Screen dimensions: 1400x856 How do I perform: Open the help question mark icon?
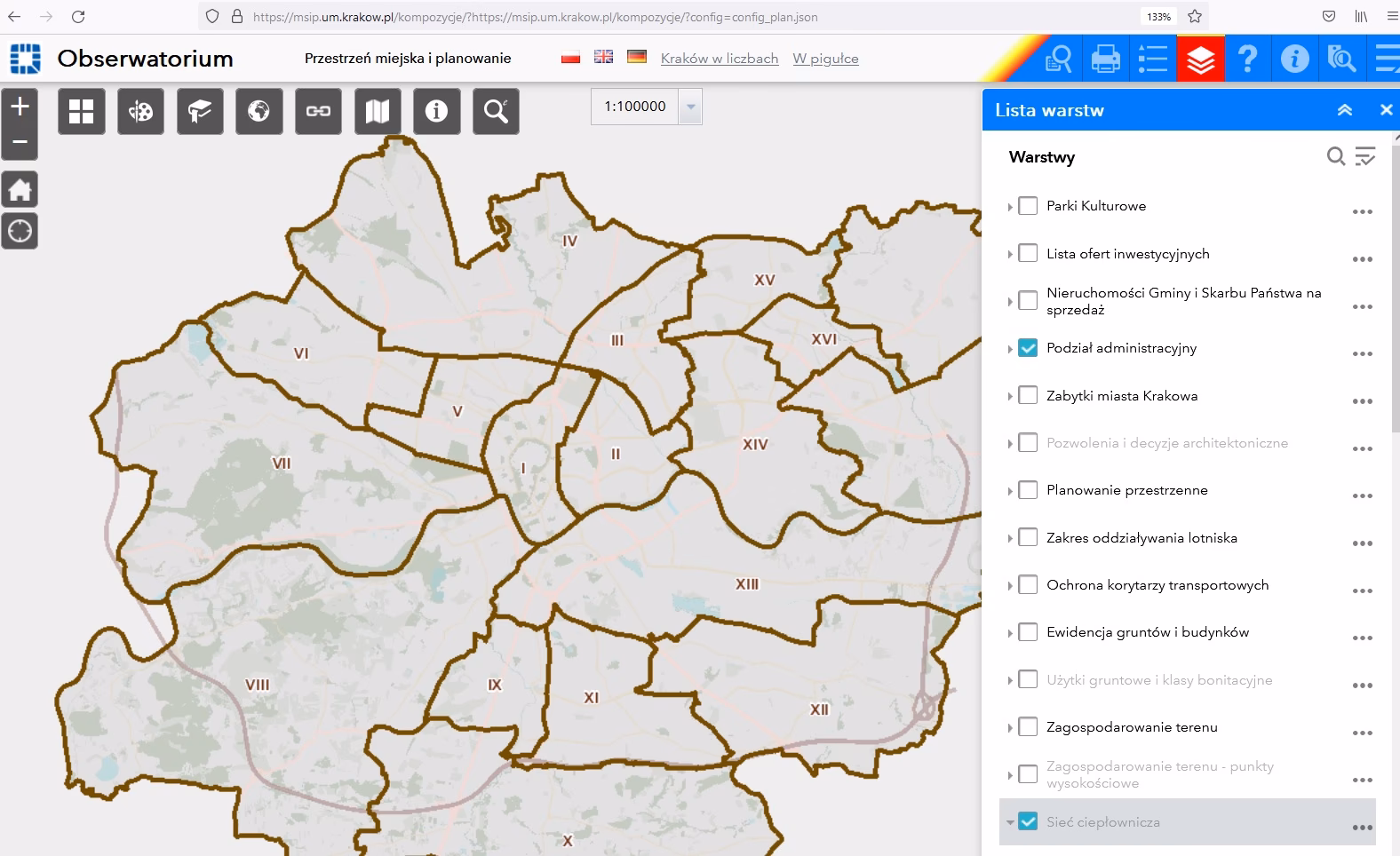point(1247,59)
